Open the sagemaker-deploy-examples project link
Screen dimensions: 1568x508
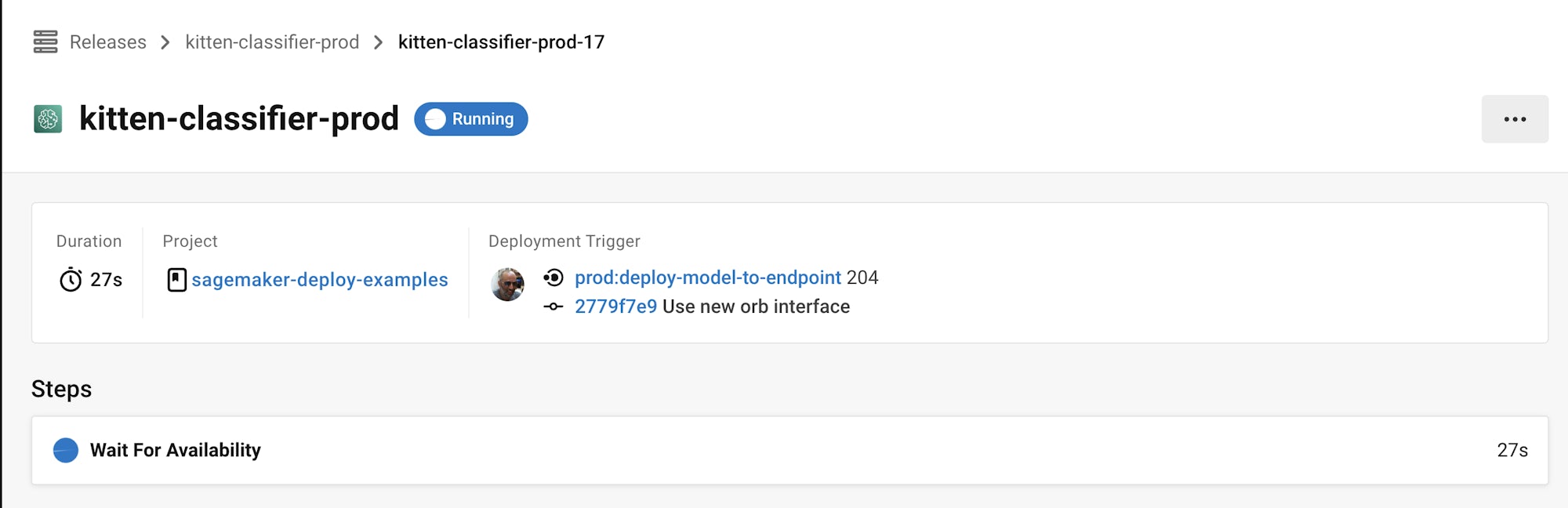tap(321, 280)
